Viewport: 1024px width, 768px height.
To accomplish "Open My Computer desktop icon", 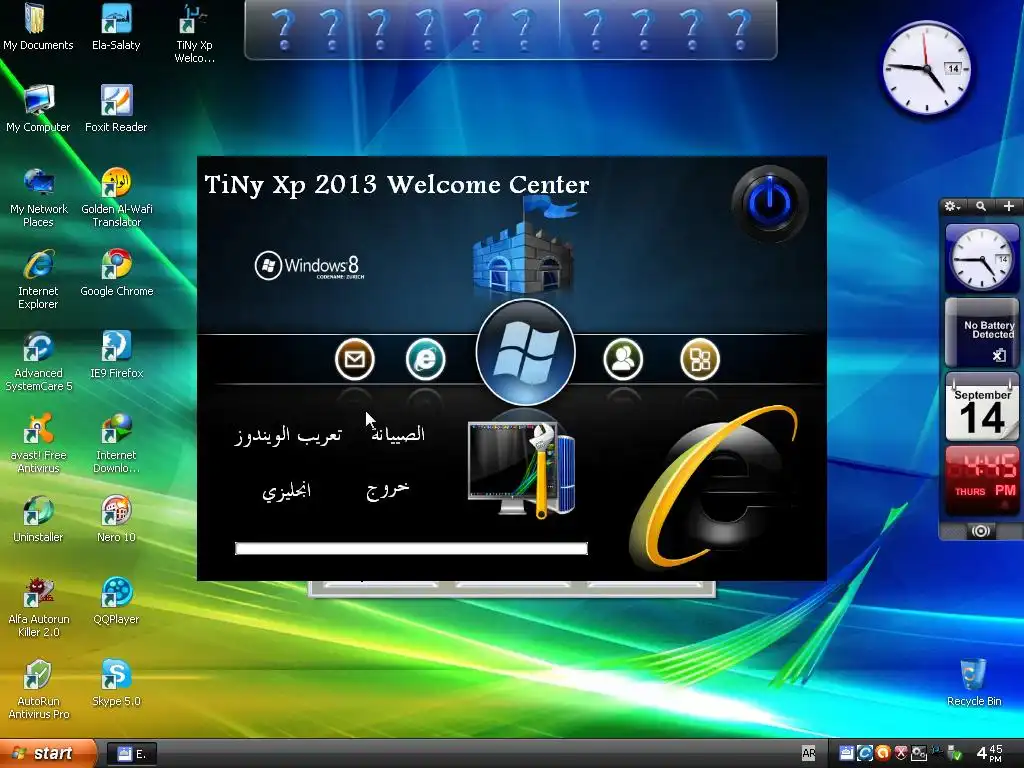I will pos(38,109).
